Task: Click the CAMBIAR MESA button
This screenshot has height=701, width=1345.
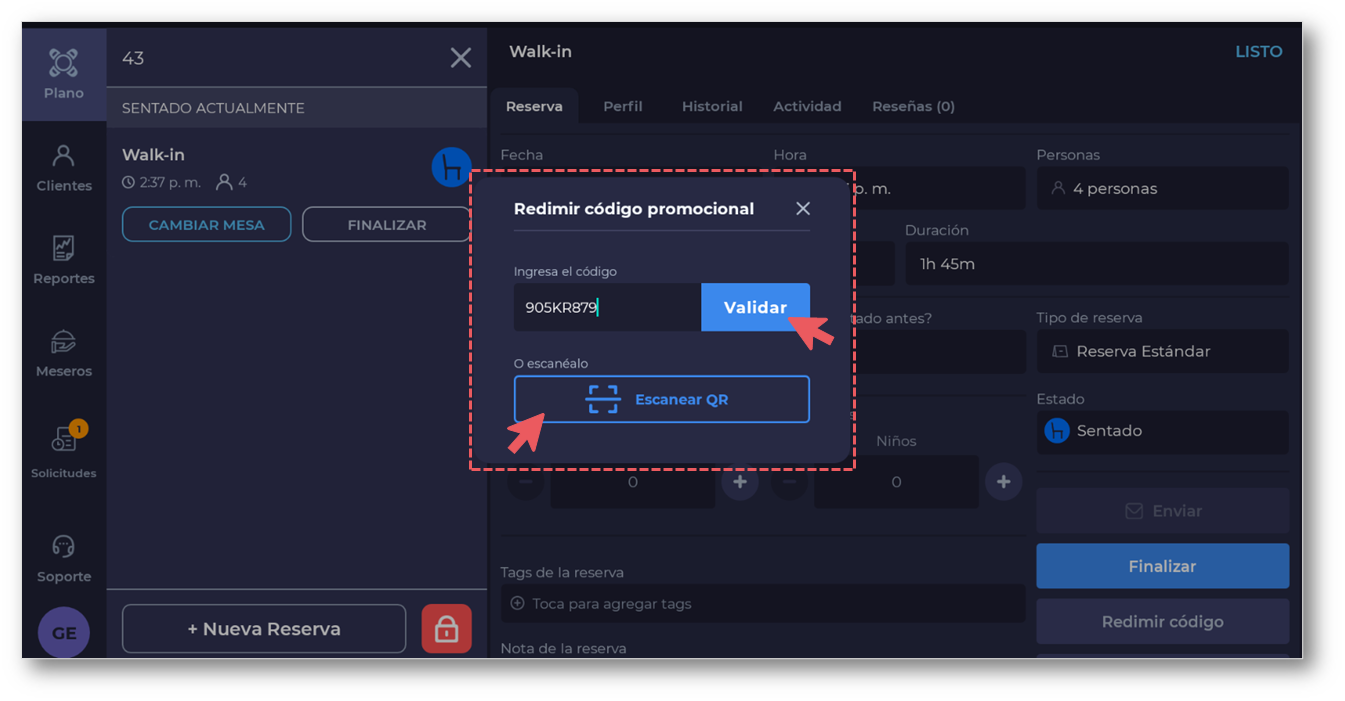Action: pyautogui.click(x=206, y=225)
